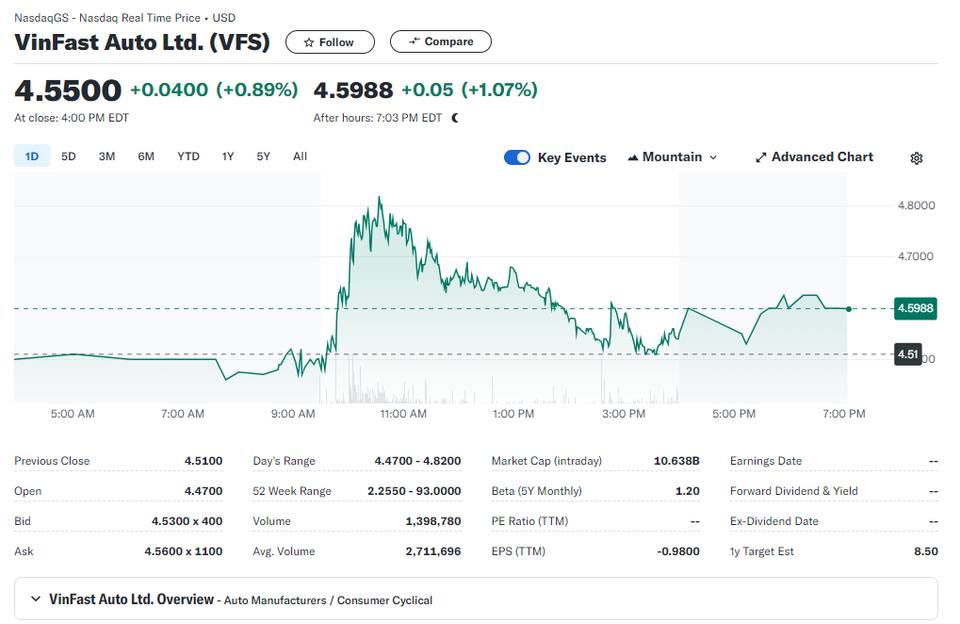Open chart settings gear icon

(x=916, y=158)
